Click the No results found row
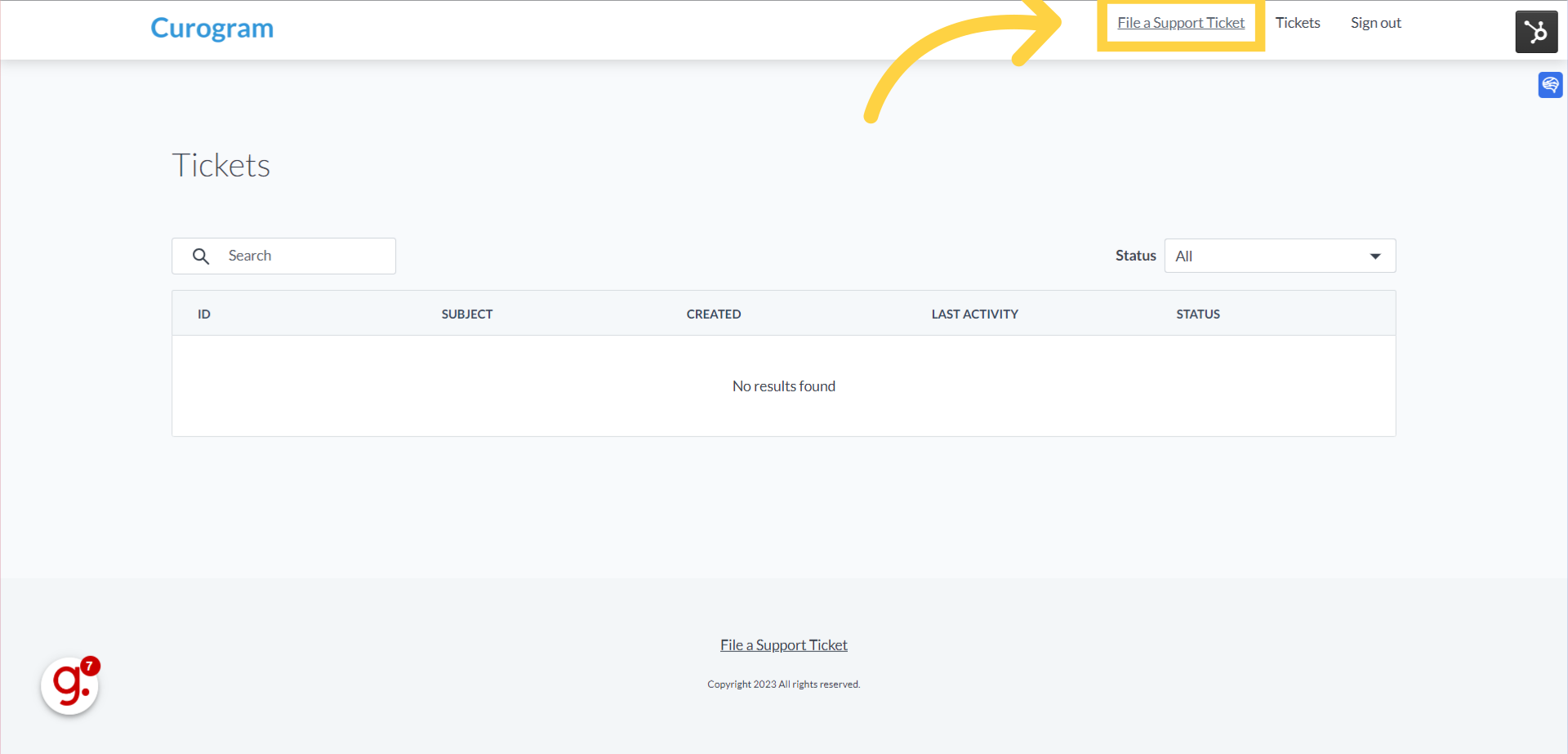 783,386
